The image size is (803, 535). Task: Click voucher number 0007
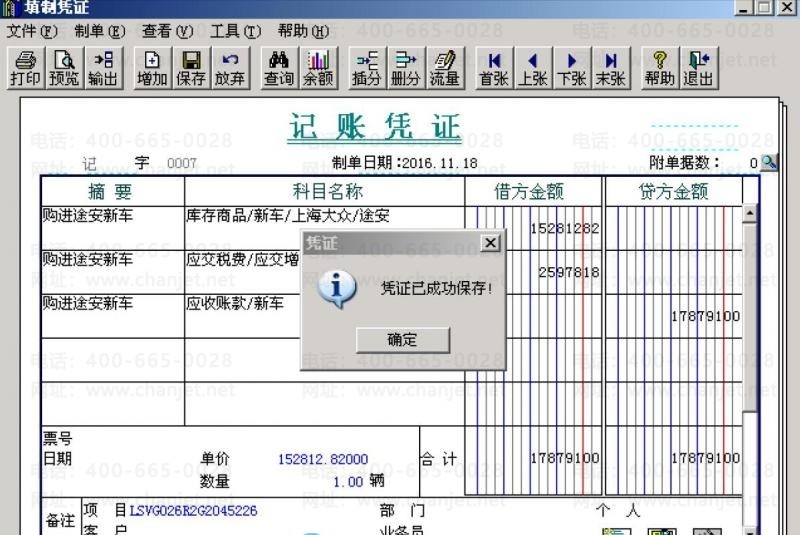pos(182,163)
